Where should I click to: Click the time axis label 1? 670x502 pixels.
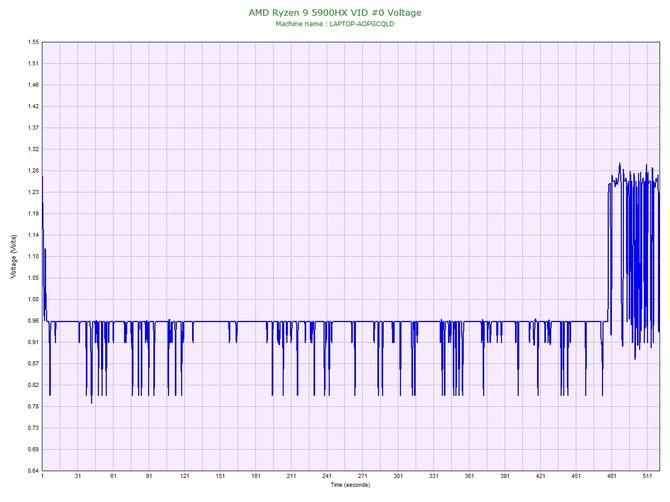point(42,476)
